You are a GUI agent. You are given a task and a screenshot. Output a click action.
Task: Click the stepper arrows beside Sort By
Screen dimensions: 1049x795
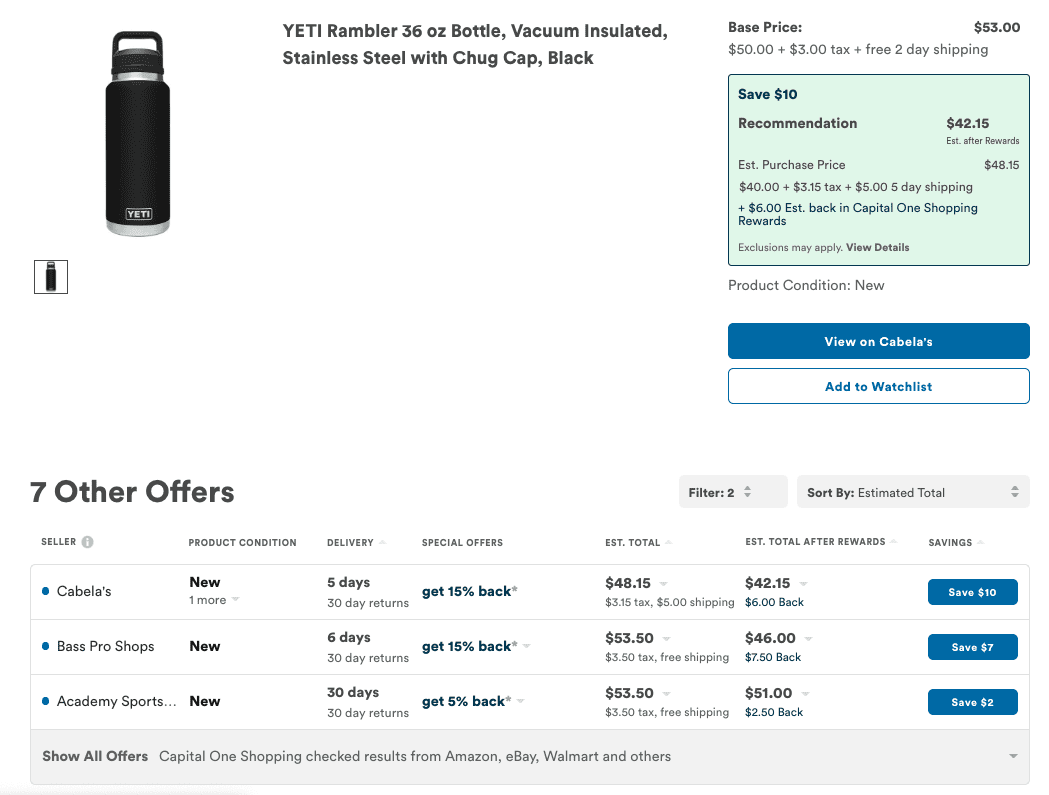point(1013,492)
